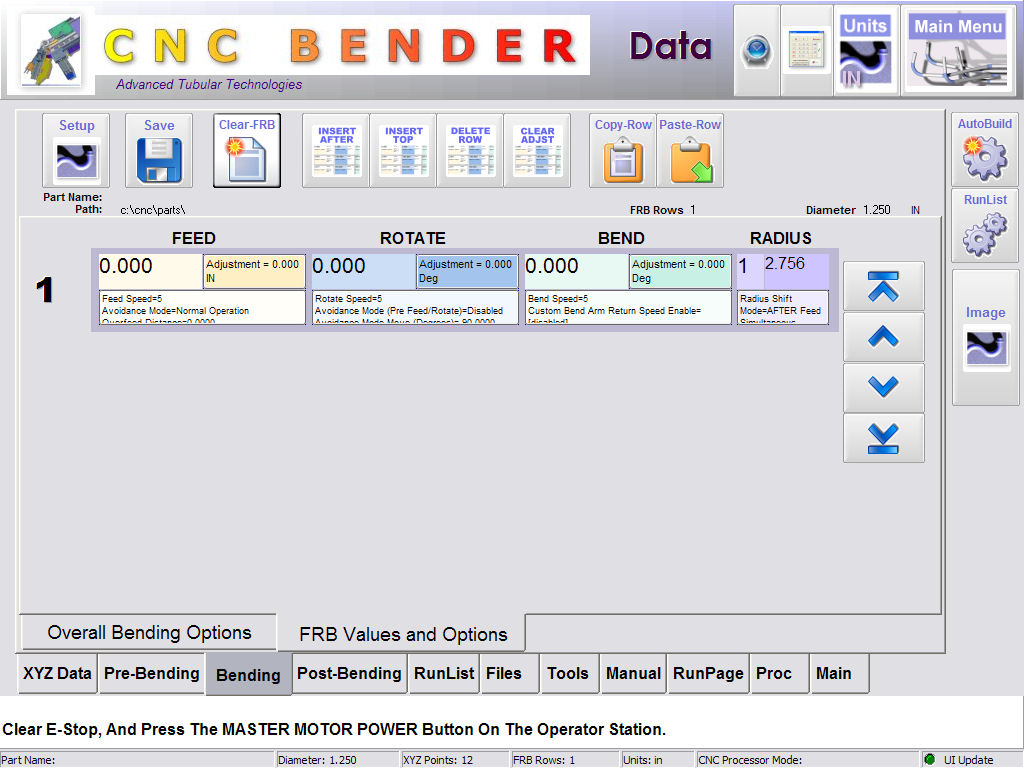This screenshot has height=768, width=1024.
Task: Select the XYZ Data tab
Action: coord(58,674)
